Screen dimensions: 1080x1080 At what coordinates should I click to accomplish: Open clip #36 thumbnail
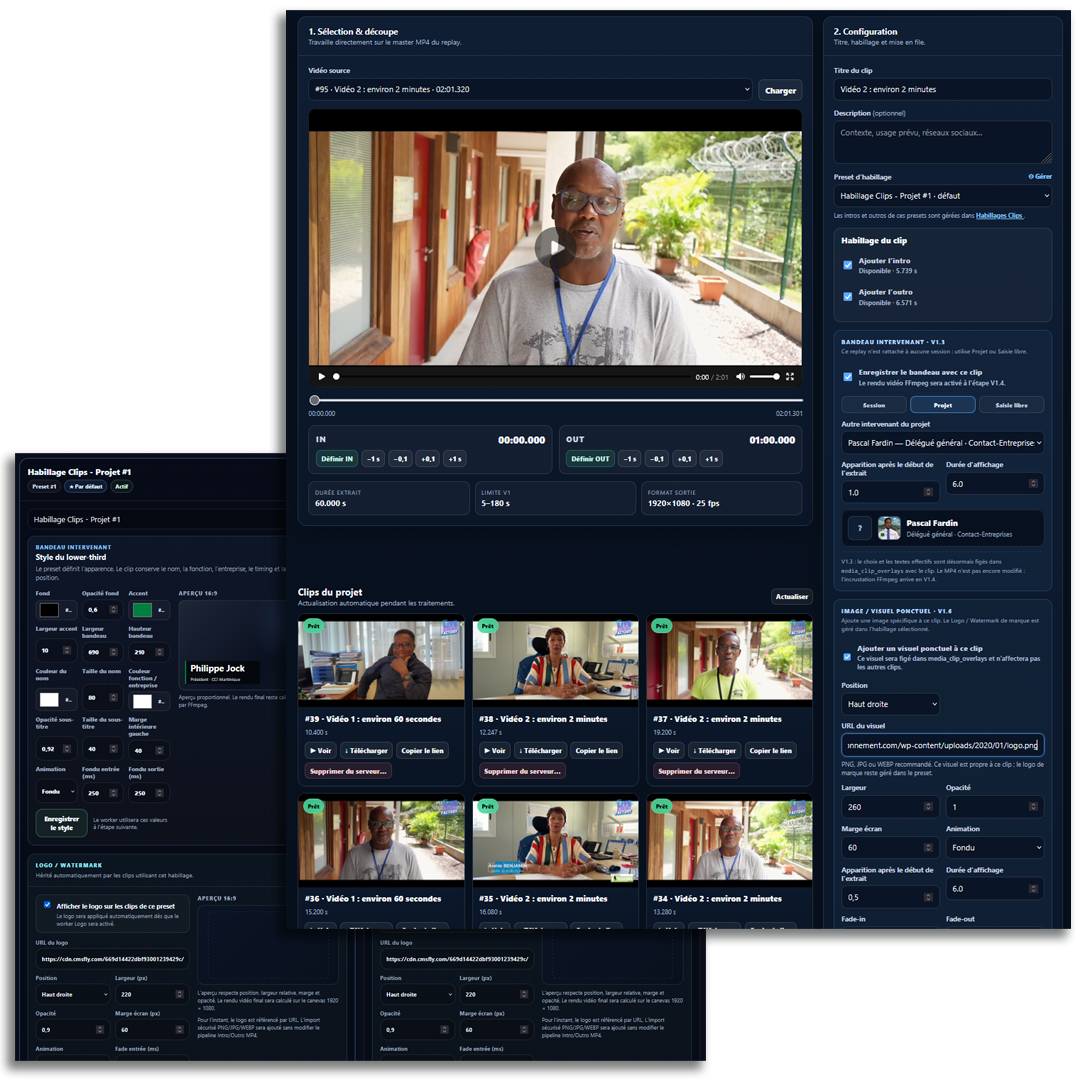point(381,840)
